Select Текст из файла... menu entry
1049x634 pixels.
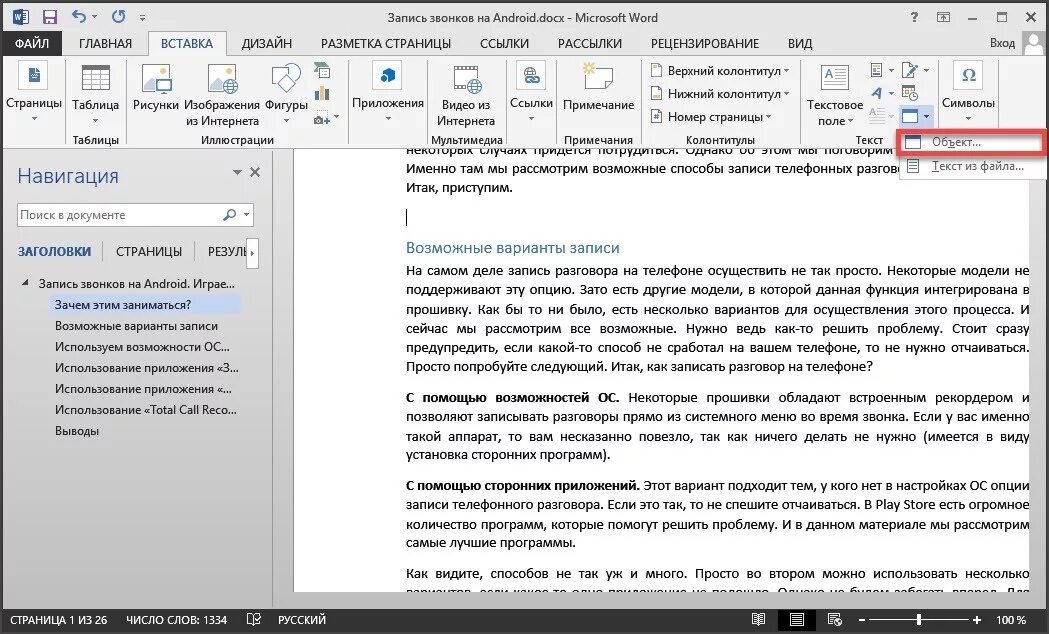973,166
